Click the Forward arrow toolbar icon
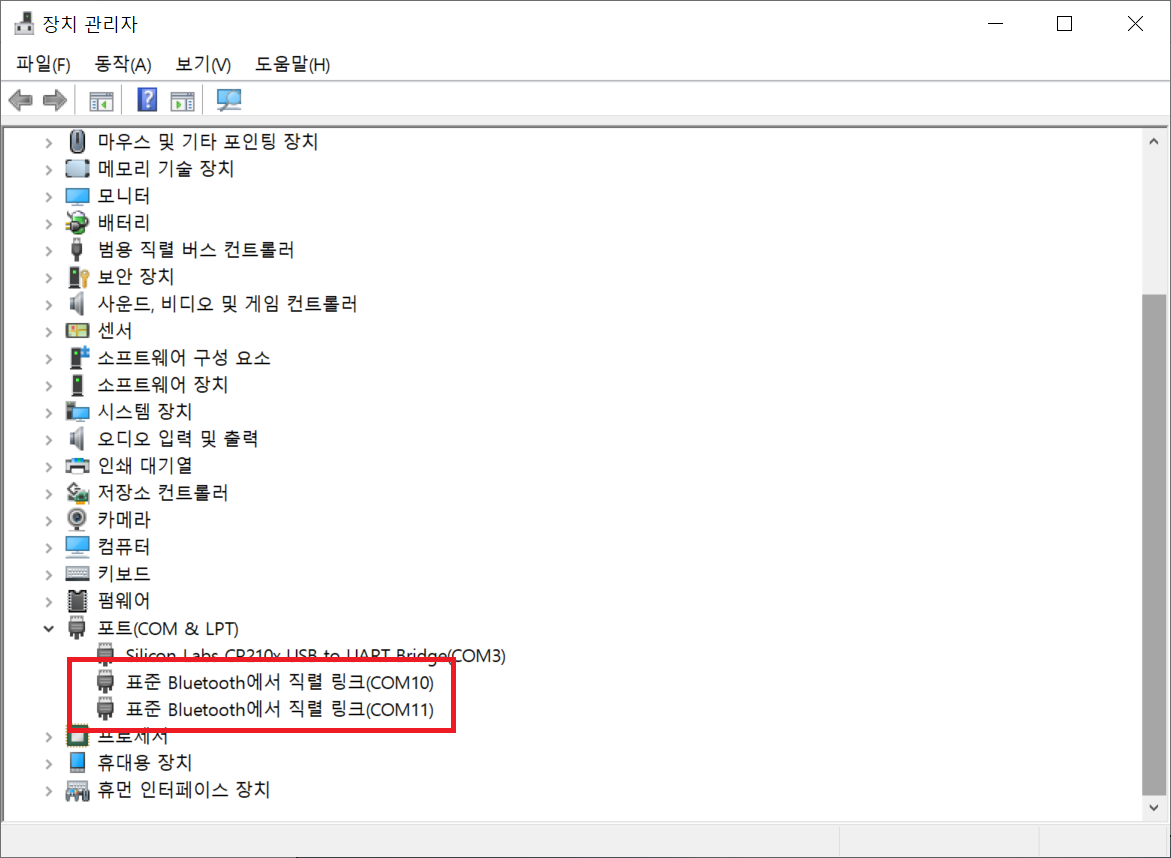 pyautogui.click(x=55, y=99)
